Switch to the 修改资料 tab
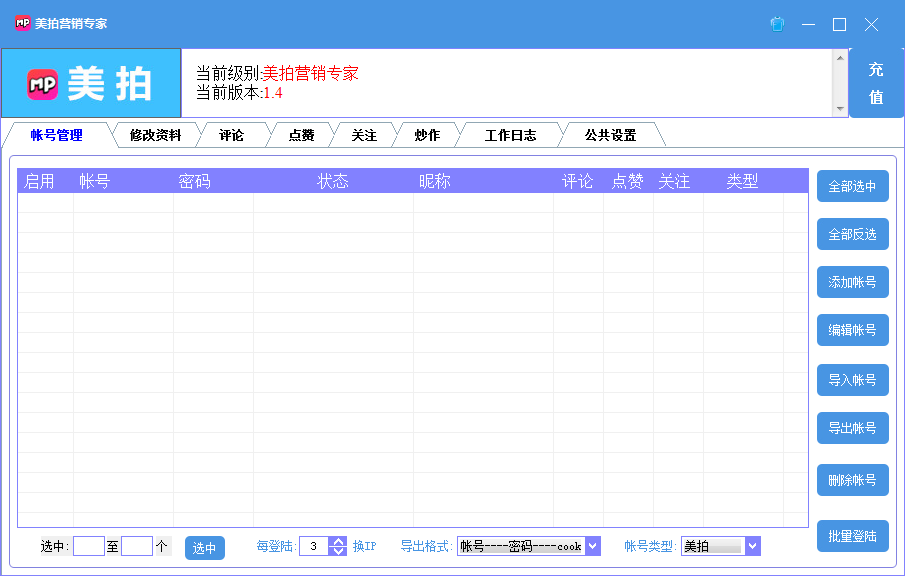Viewport: 905px width, 576px height. pyautogui.click(x=155, y=135)
